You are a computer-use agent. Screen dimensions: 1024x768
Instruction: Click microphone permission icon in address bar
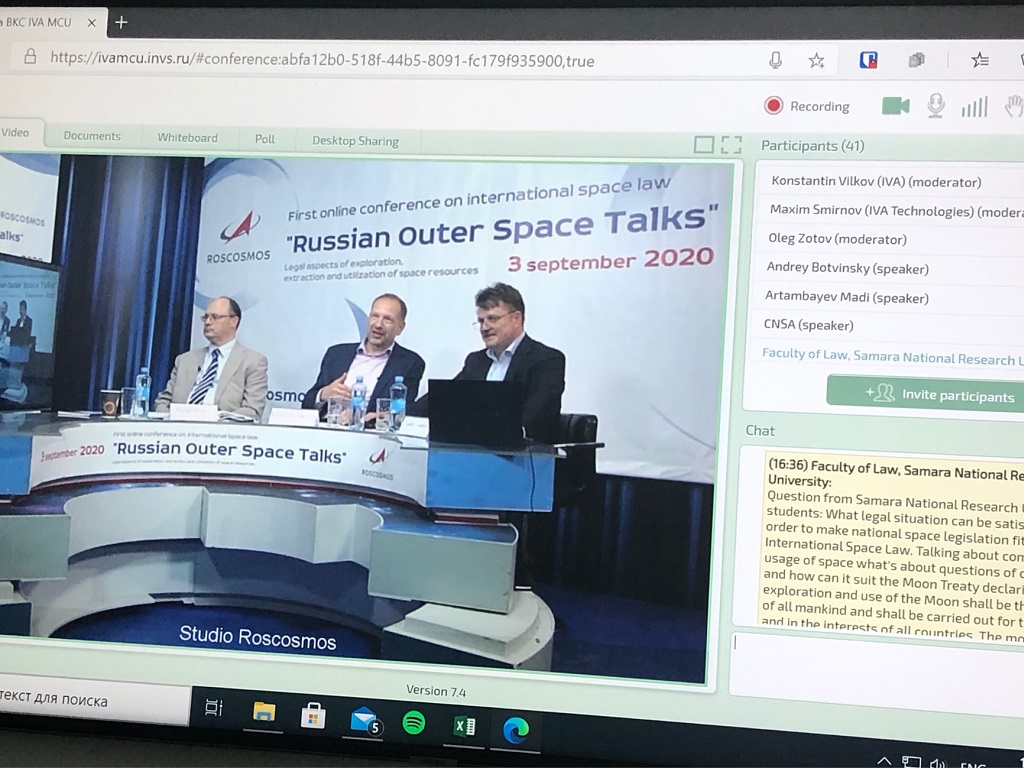pyautogui.click(x=775, y=61)
